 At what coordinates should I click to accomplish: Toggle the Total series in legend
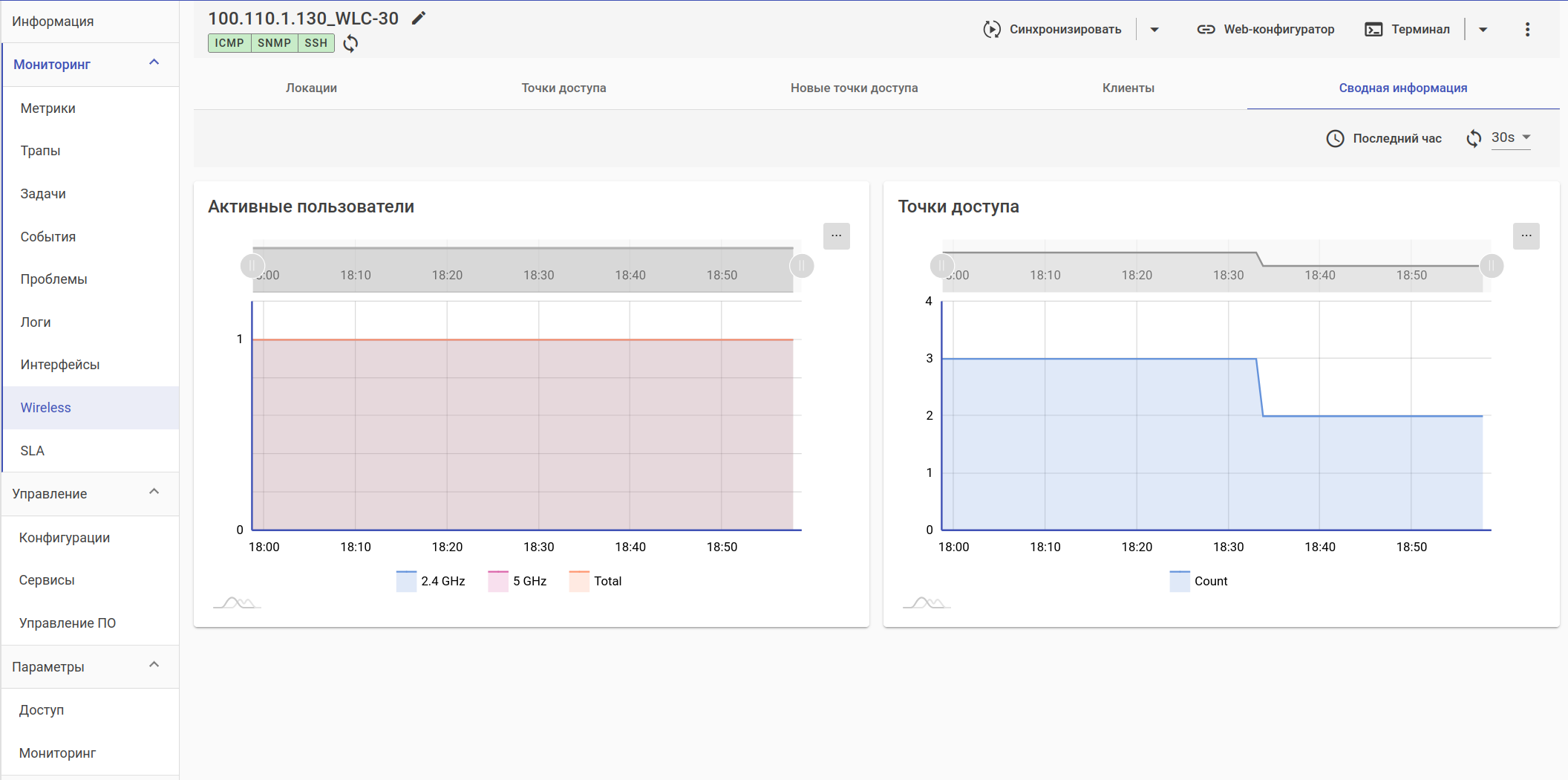[595, 581]
